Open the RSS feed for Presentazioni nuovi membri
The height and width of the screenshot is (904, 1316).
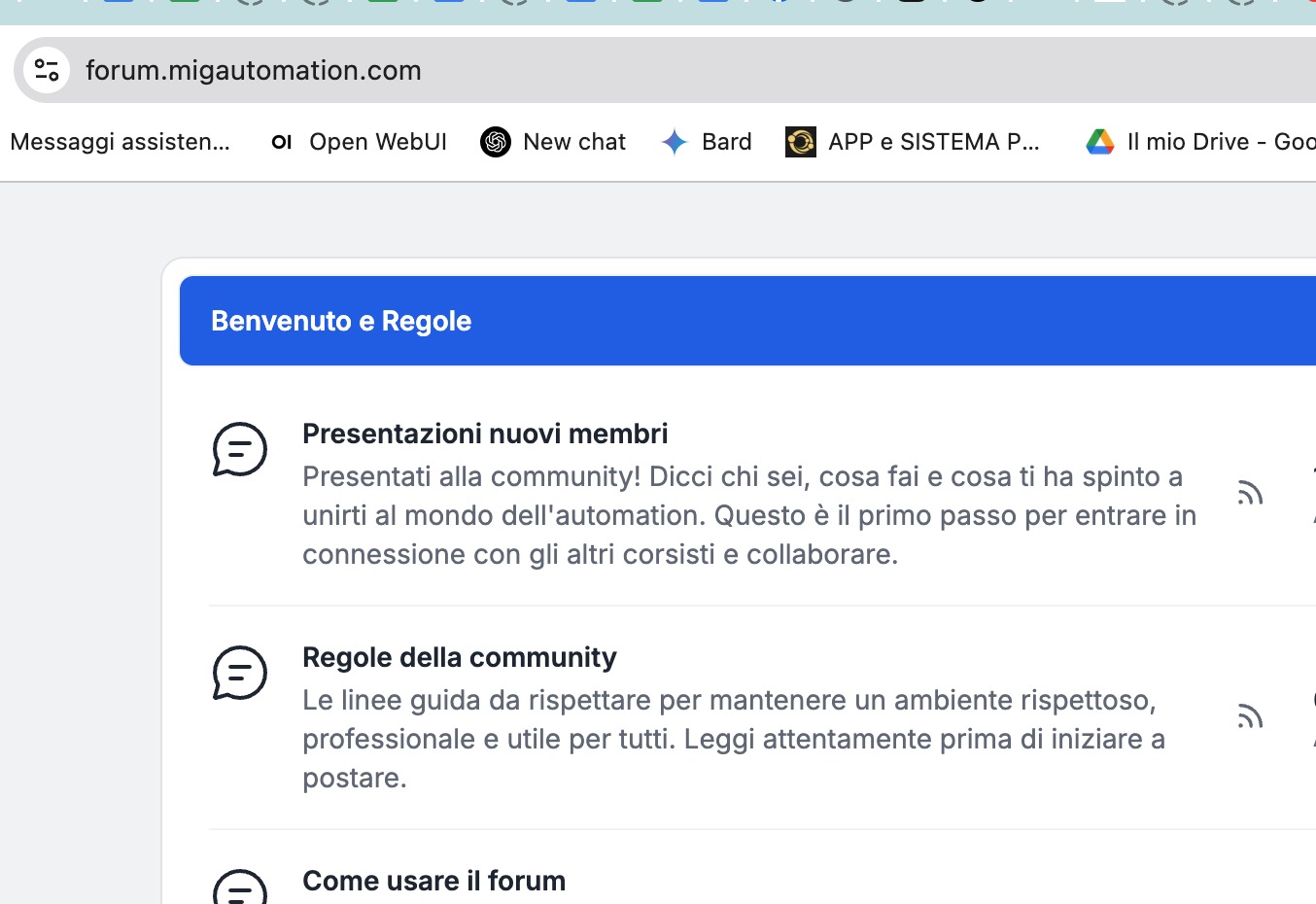[x=1250, y=493]
